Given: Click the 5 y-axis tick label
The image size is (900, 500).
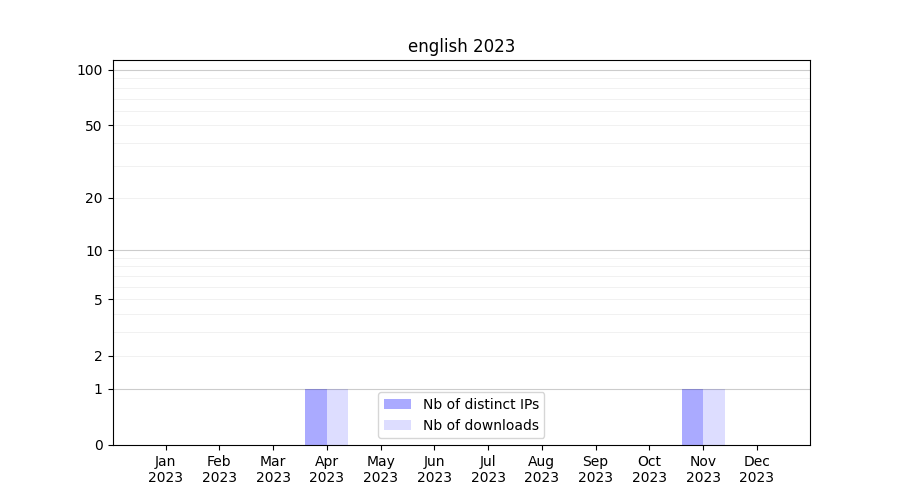Looking at the screenshot, I should pyautogui.click(x=98, y=300).
